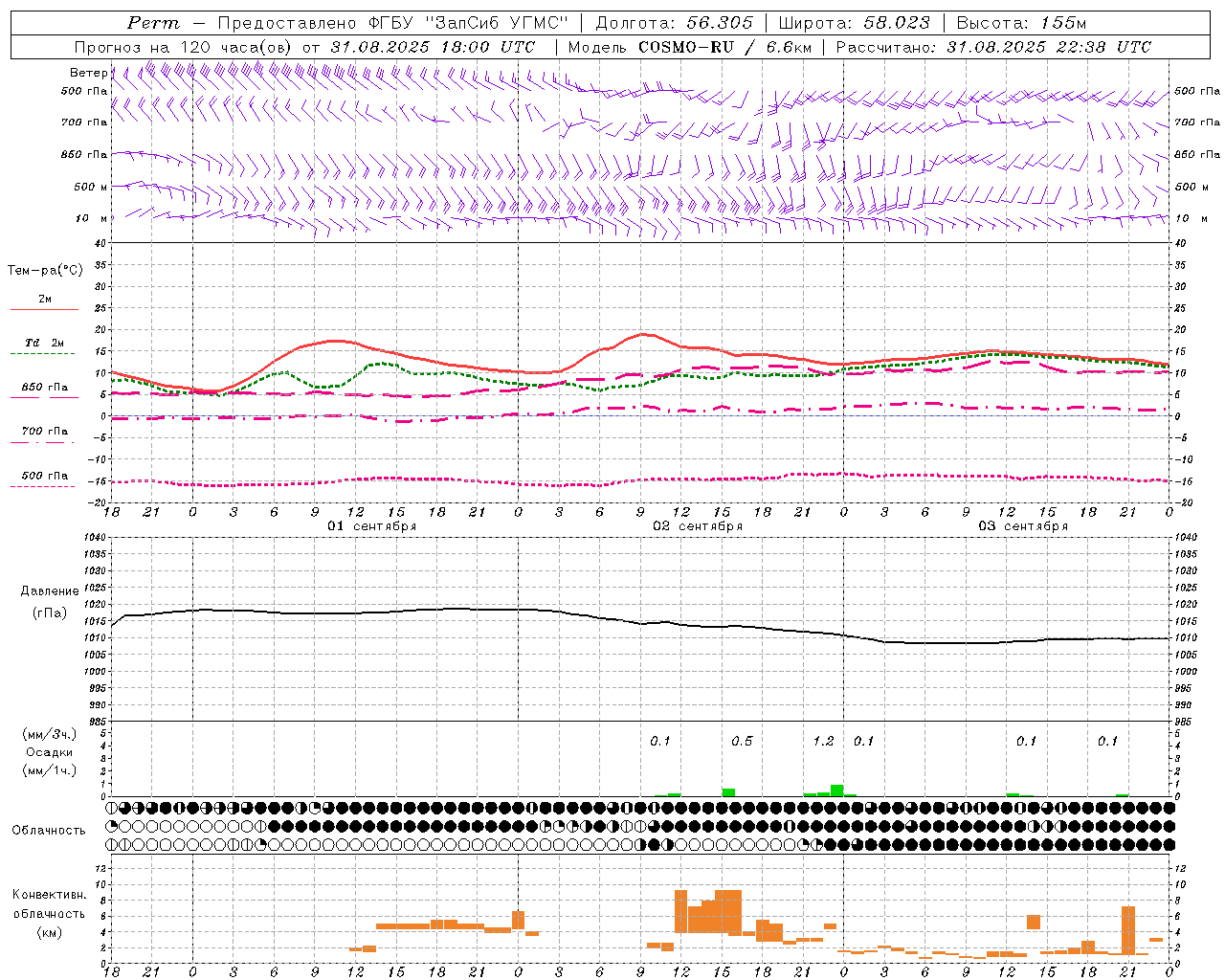
Task: Click the "Perm" station title
Action: pyautogui.click(x=152, y=23)
